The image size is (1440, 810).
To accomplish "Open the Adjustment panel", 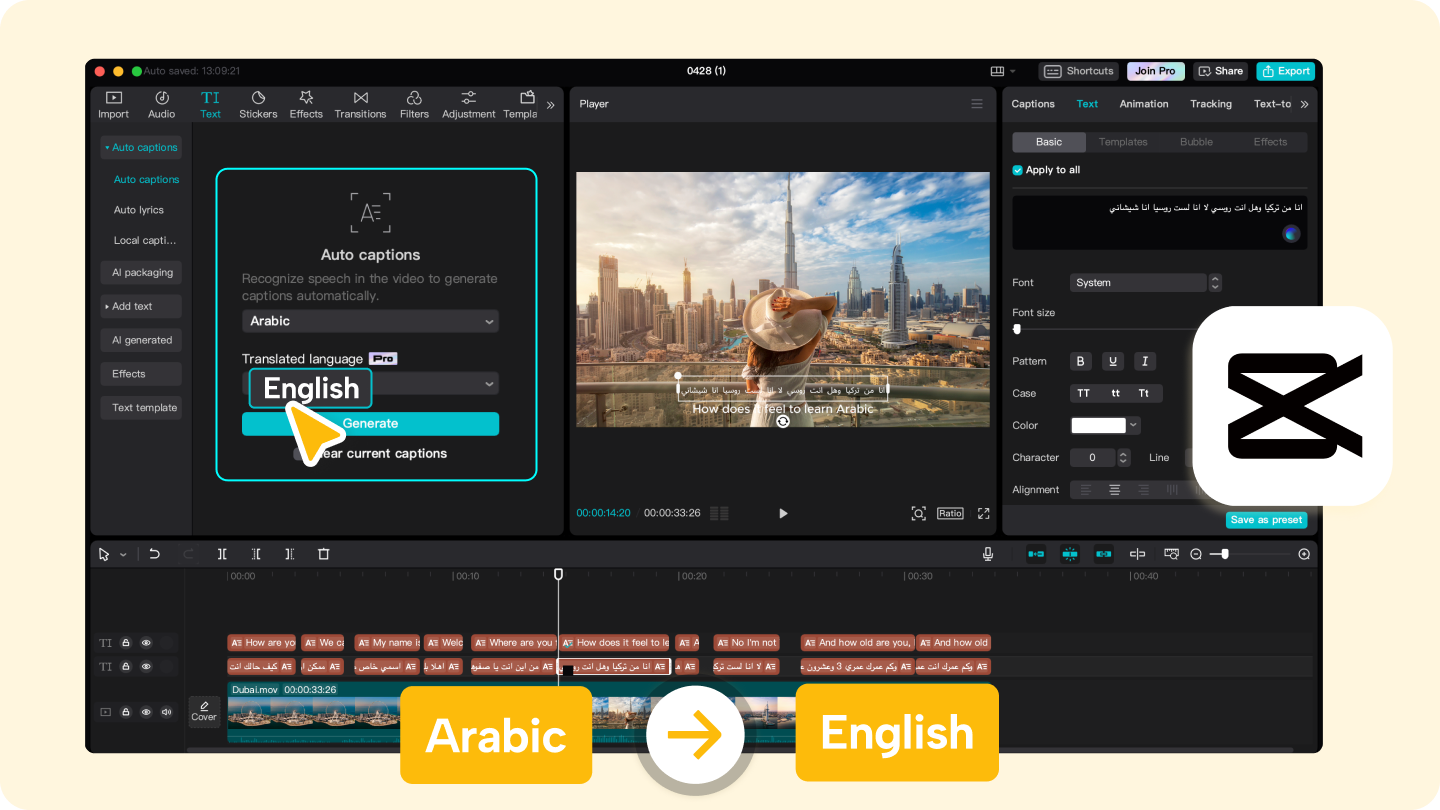I will (468, 104).
